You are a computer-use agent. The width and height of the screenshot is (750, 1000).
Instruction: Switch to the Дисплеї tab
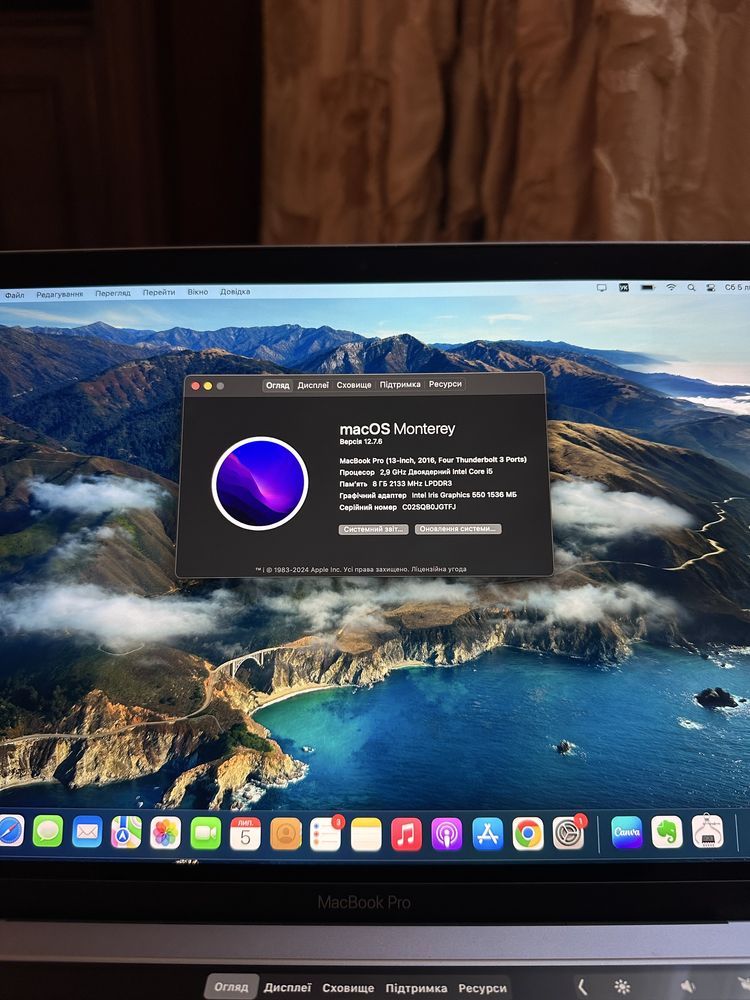[x=313, y=385]
